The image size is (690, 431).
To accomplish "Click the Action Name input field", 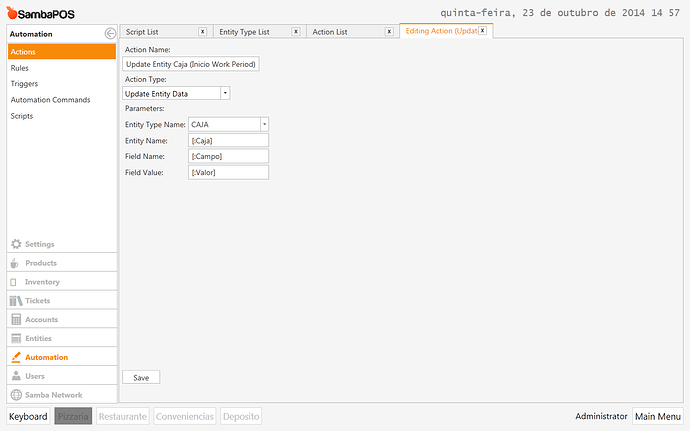I will point(191,64).
